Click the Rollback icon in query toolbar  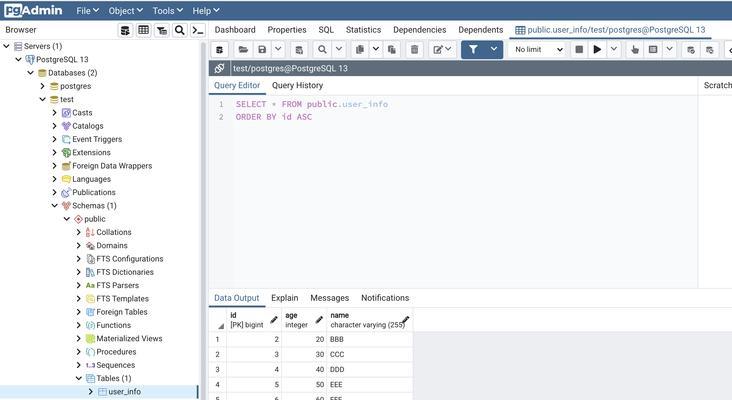[710, 49]
